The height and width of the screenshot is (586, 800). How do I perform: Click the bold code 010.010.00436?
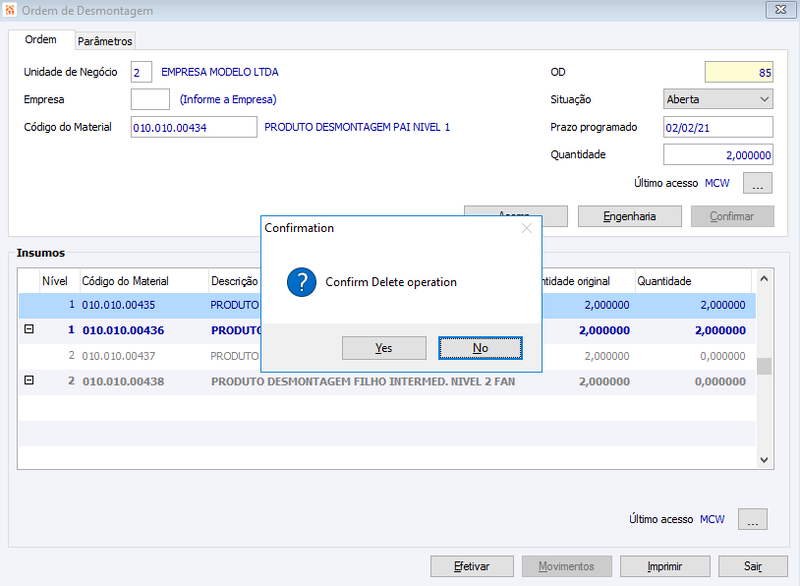[x=123, y=330]
